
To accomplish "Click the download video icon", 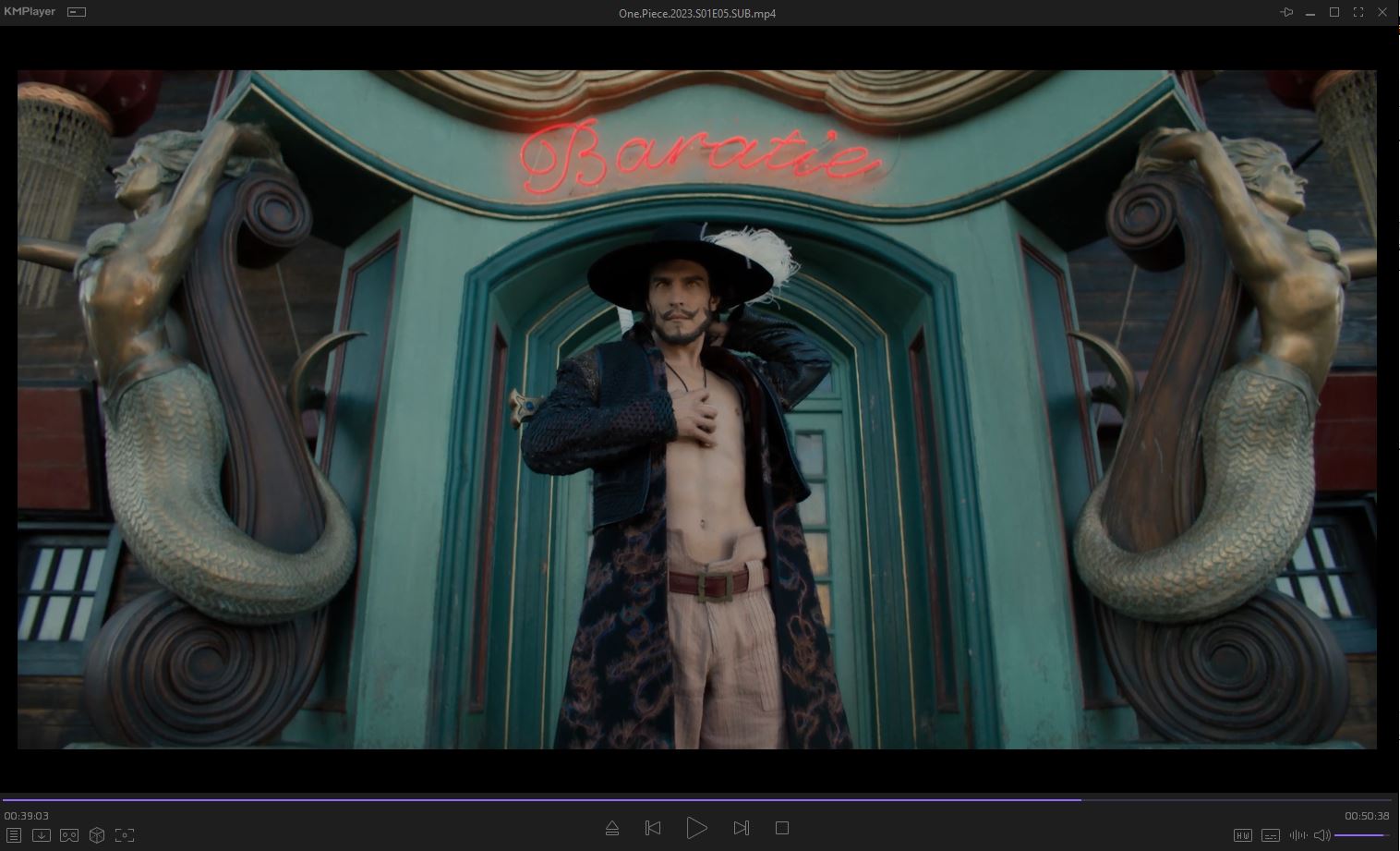I will (x=42, y=835).
